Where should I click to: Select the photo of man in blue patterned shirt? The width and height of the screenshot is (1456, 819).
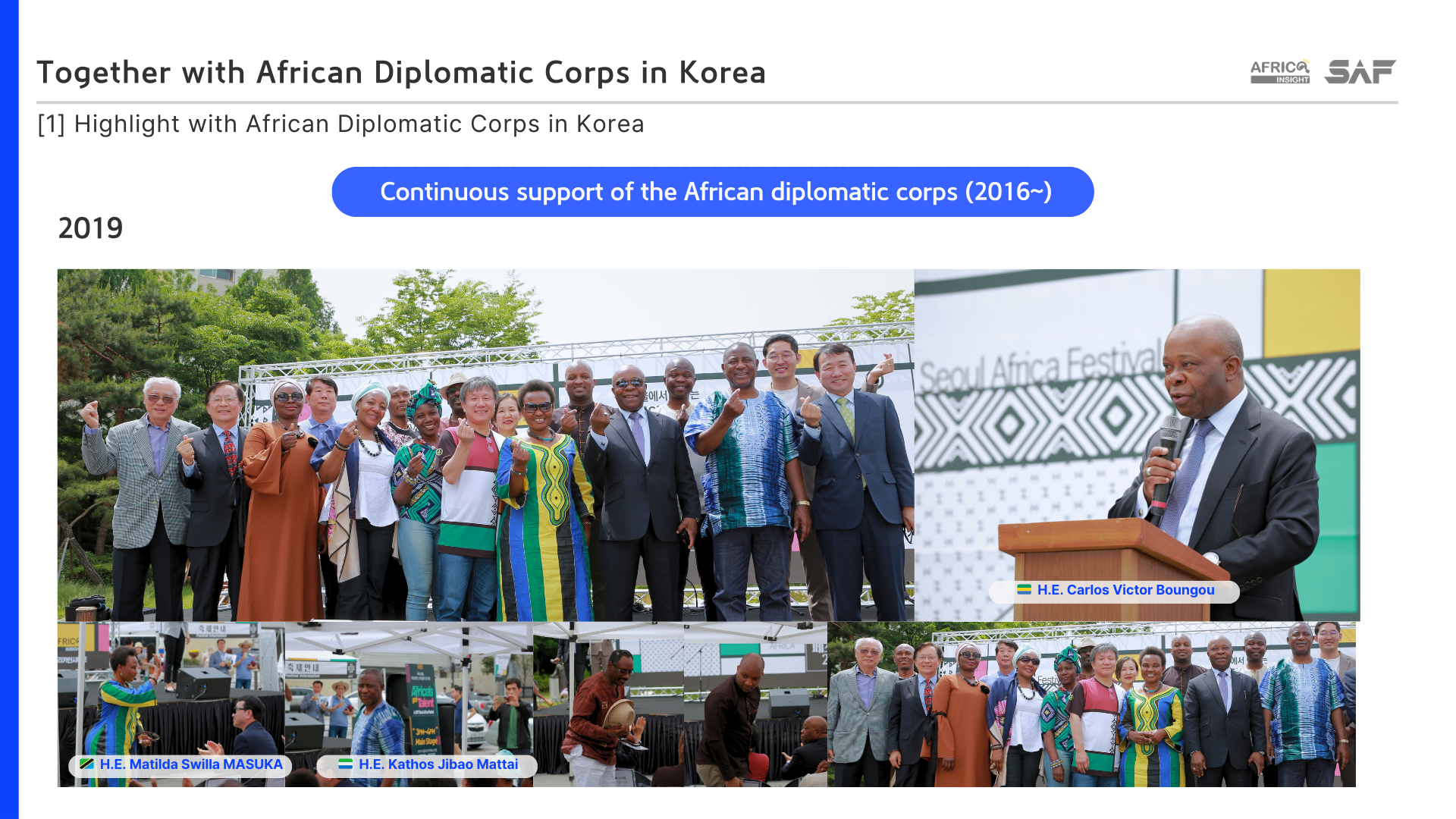coord(409,704)
